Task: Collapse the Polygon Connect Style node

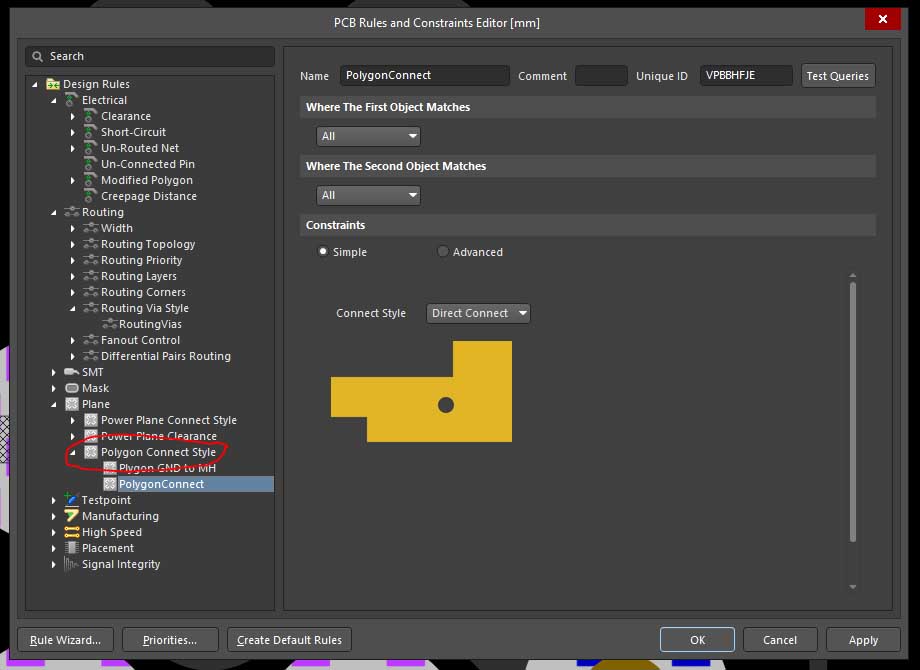Action: [73, 452]
